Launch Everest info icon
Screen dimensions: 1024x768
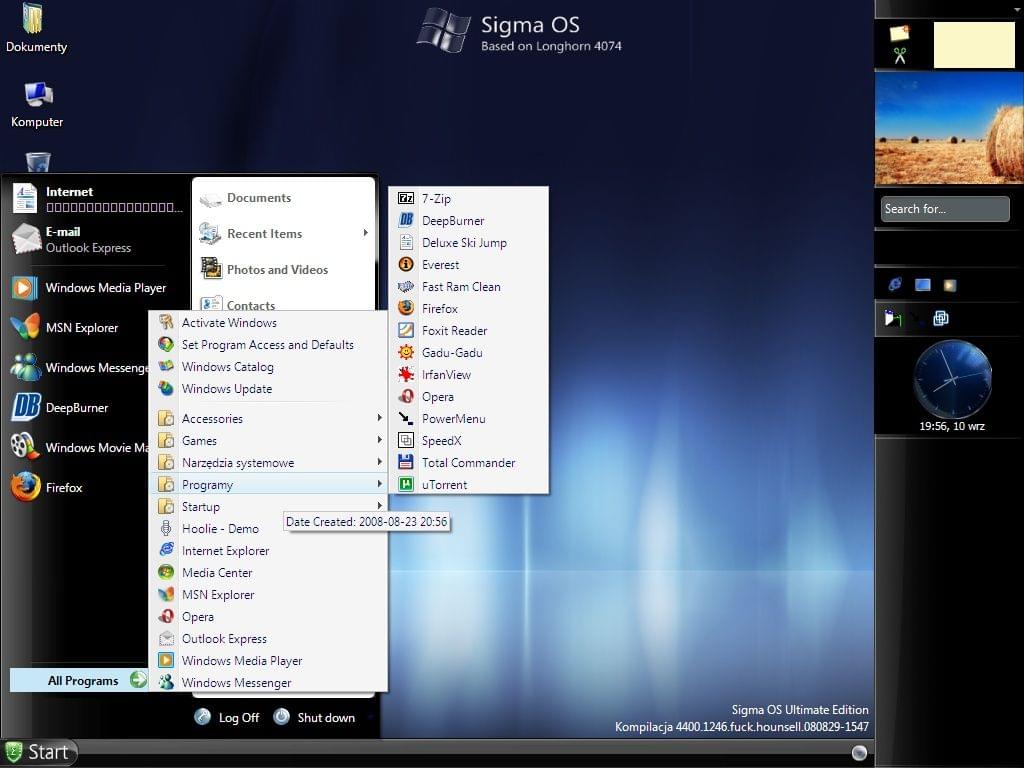tap(406, 264)
